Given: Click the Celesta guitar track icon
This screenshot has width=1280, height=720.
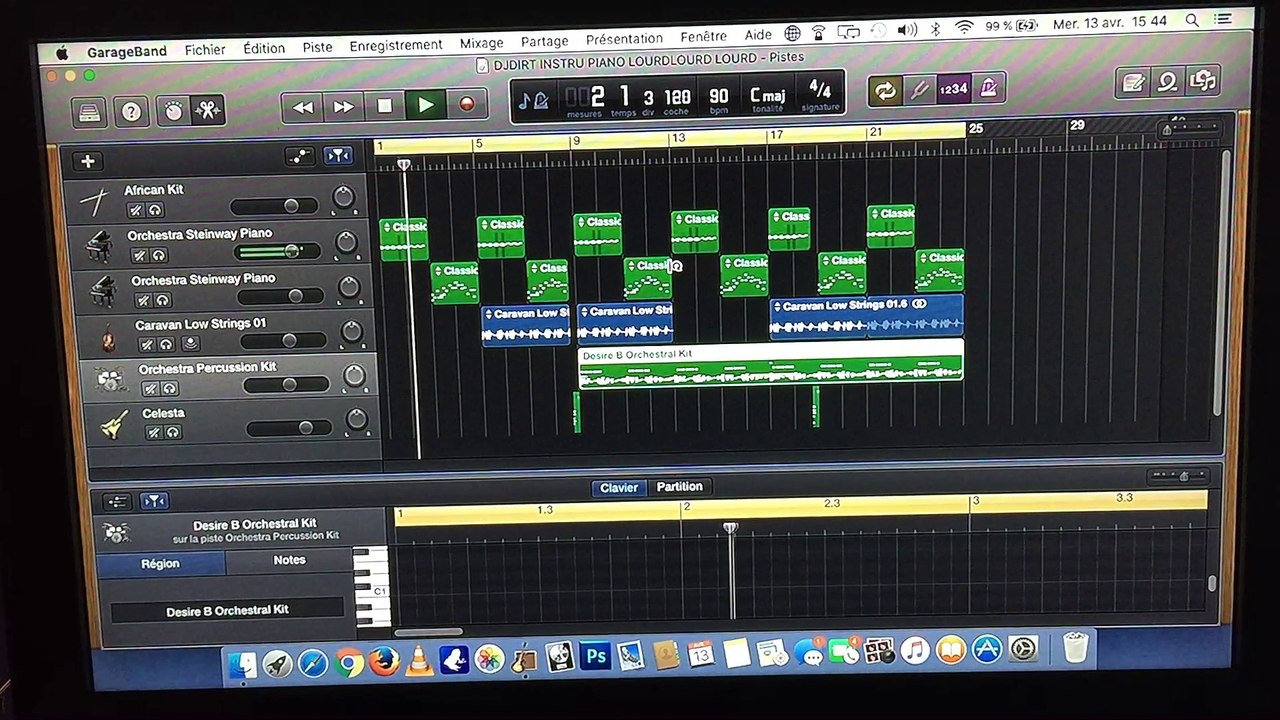Looking at the screenshot, I should 114,424.
